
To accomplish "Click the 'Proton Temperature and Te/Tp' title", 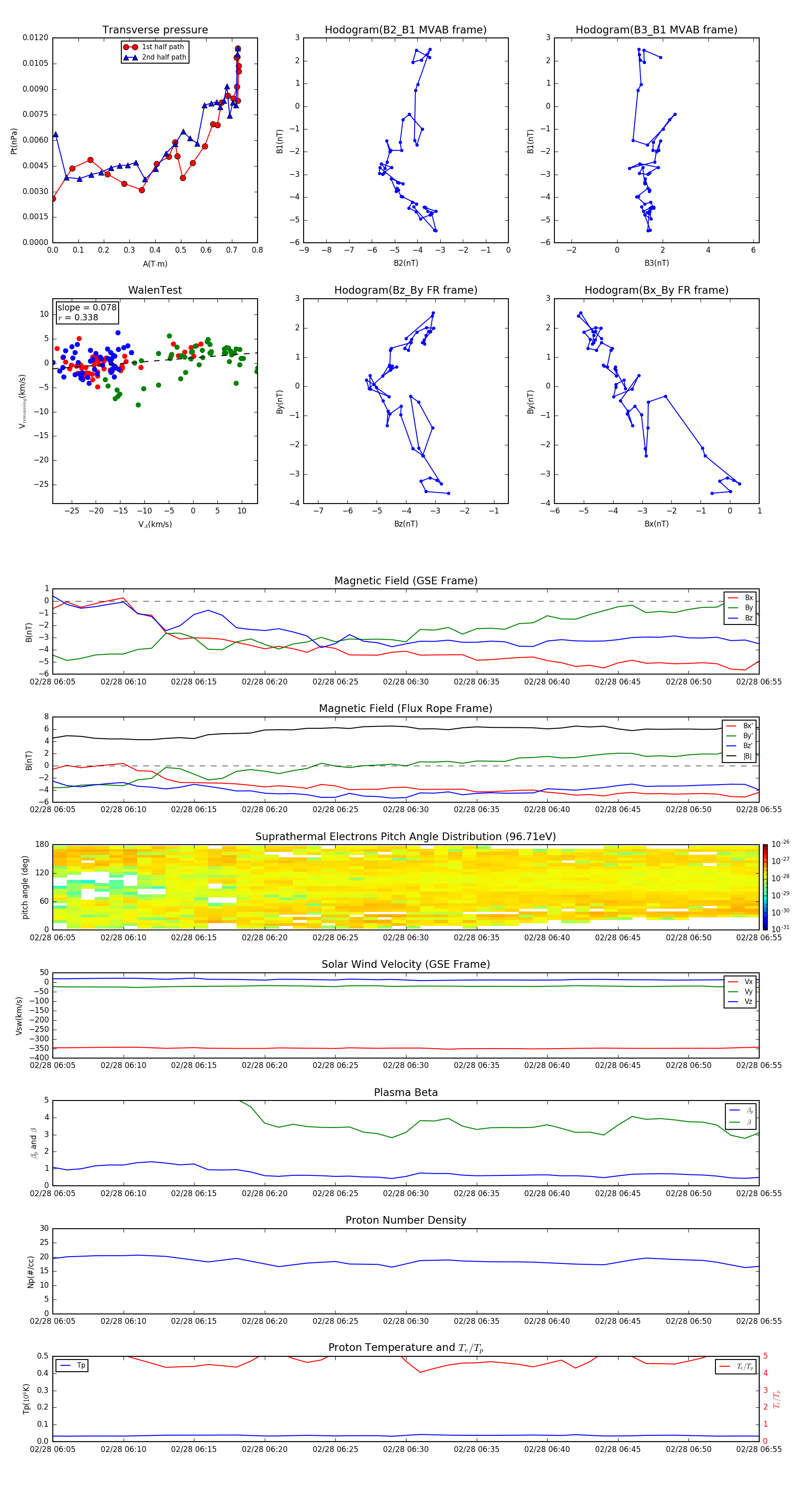I will (x=406, y=1348).
